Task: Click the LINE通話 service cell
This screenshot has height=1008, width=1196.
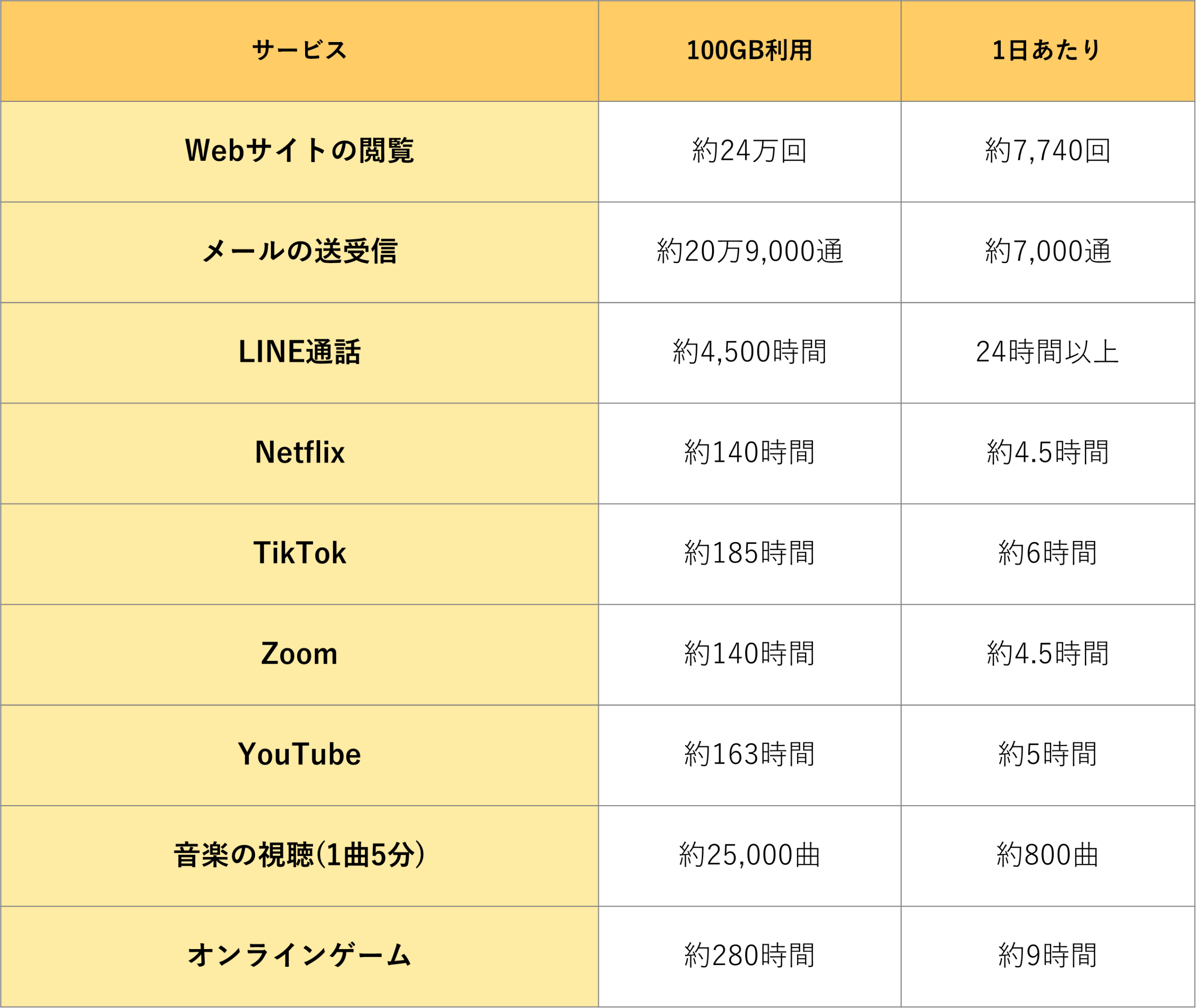Action: coord(299,352)
